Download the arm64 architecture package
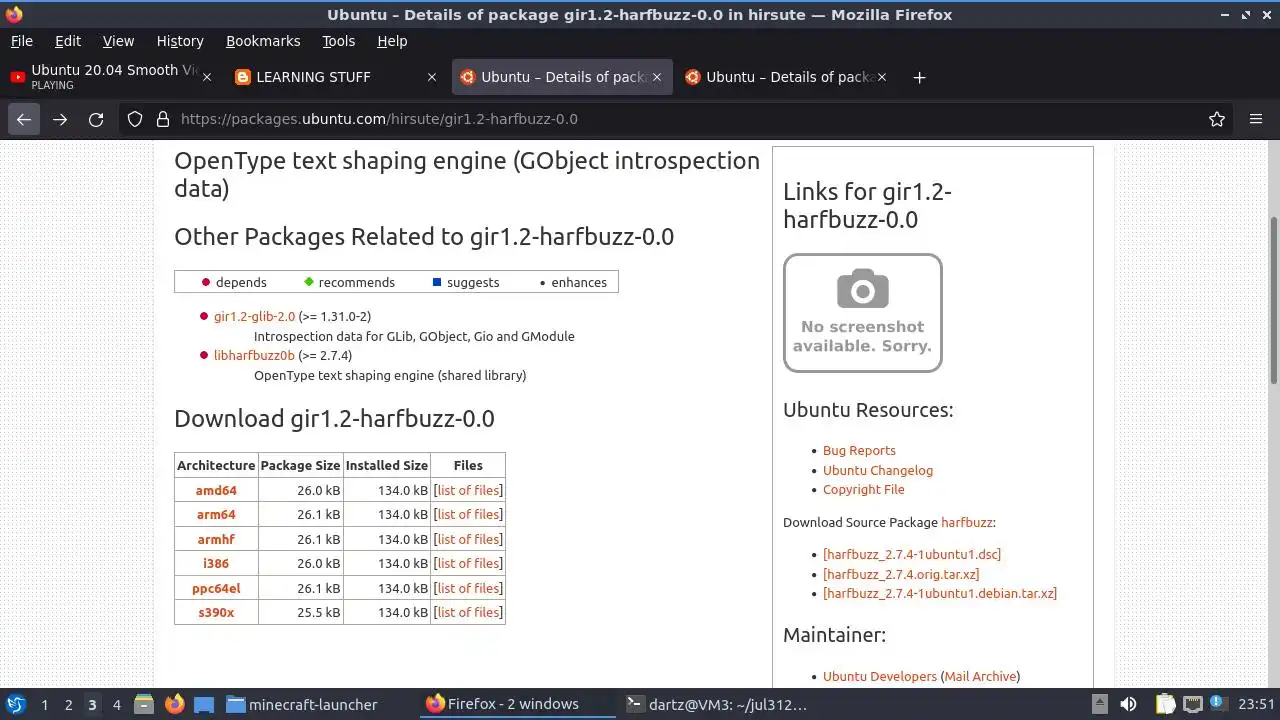Screen dimensions: 1280x720 click(216, 514)
